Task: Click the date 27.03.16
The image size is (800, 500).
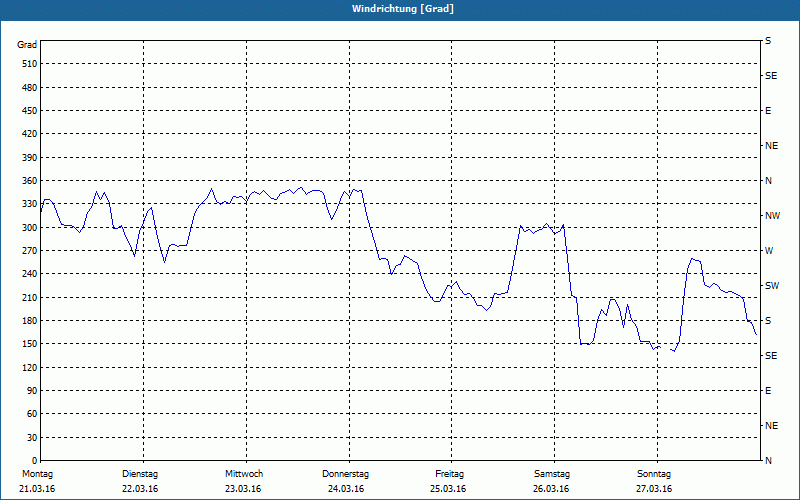Action: coord(654,489)
